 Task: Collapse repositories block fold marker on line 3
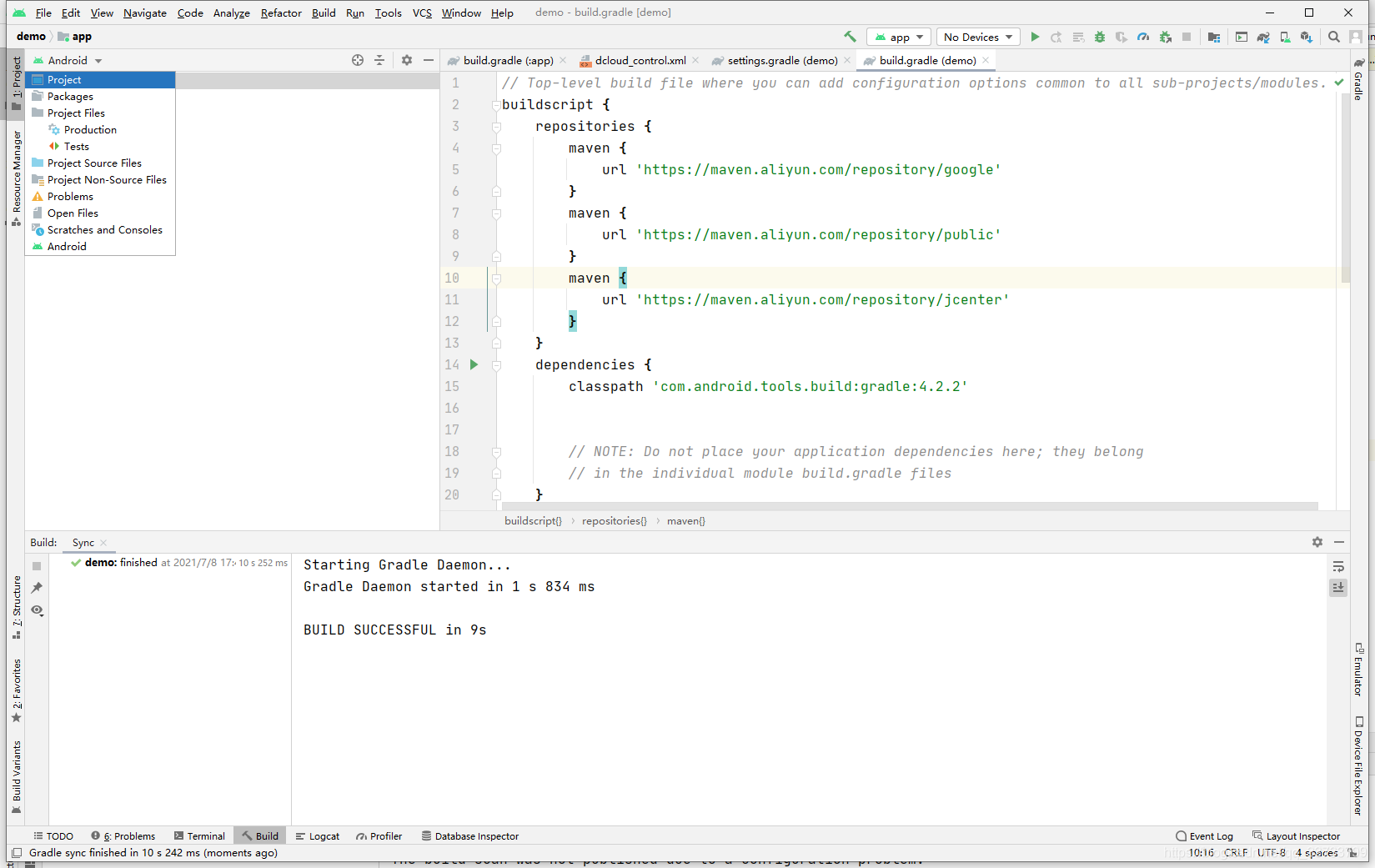click(x=496, y=127)
